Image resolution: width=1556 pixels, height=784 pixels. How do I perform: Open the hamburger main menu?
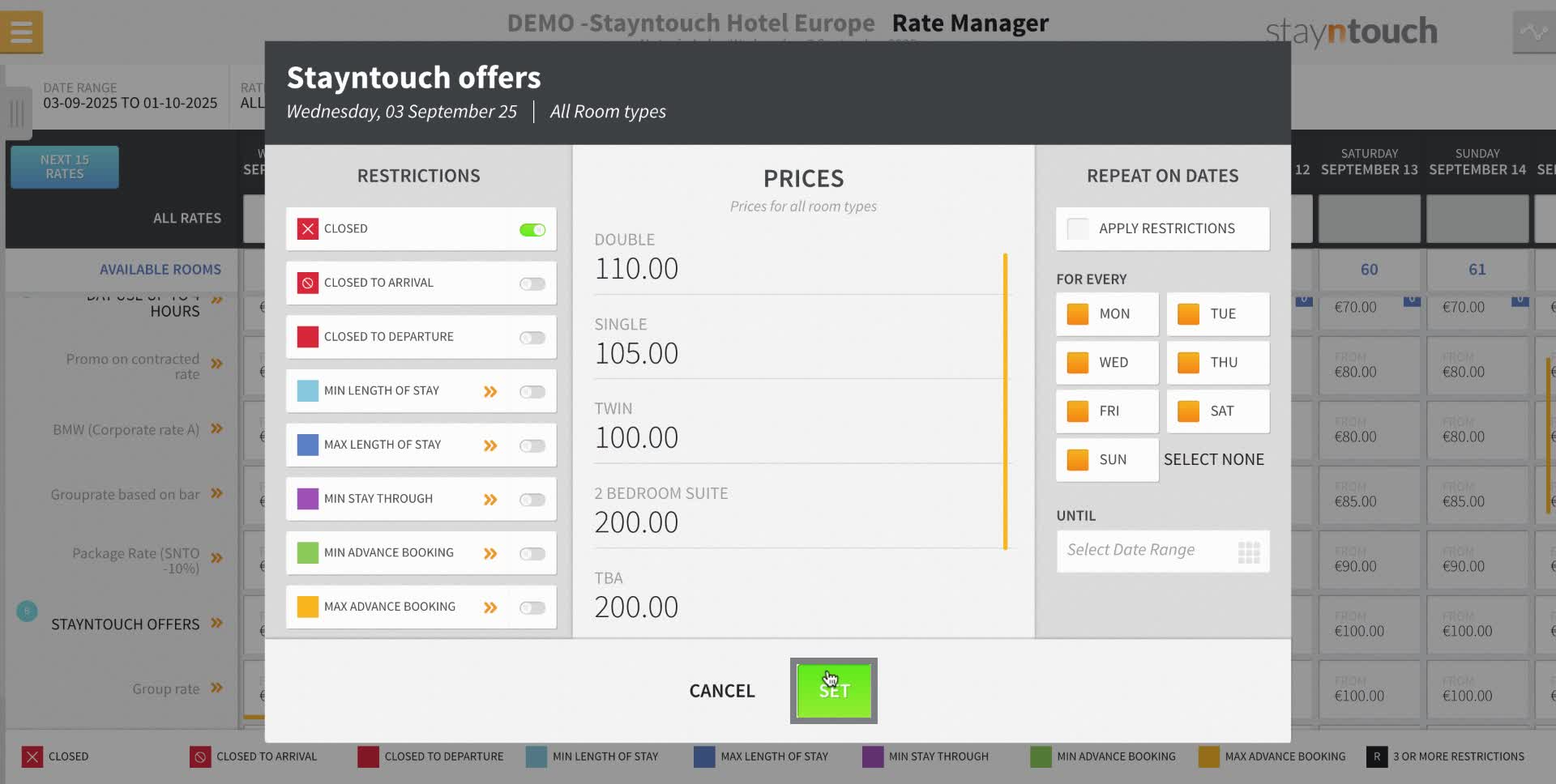(x=22, y=32)
